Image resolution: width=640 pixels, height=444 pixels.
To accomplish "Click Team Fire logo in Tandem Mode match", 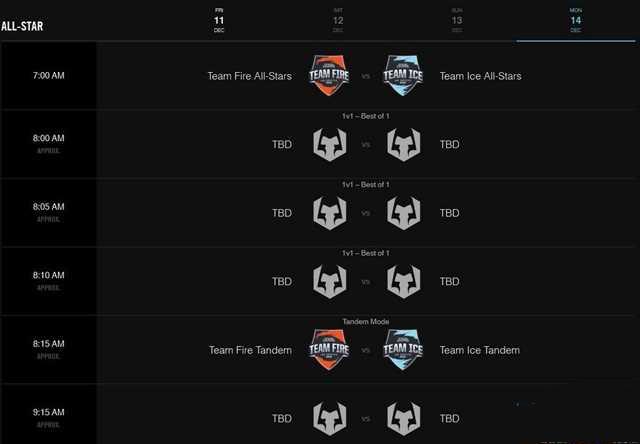I will [330, 349].
